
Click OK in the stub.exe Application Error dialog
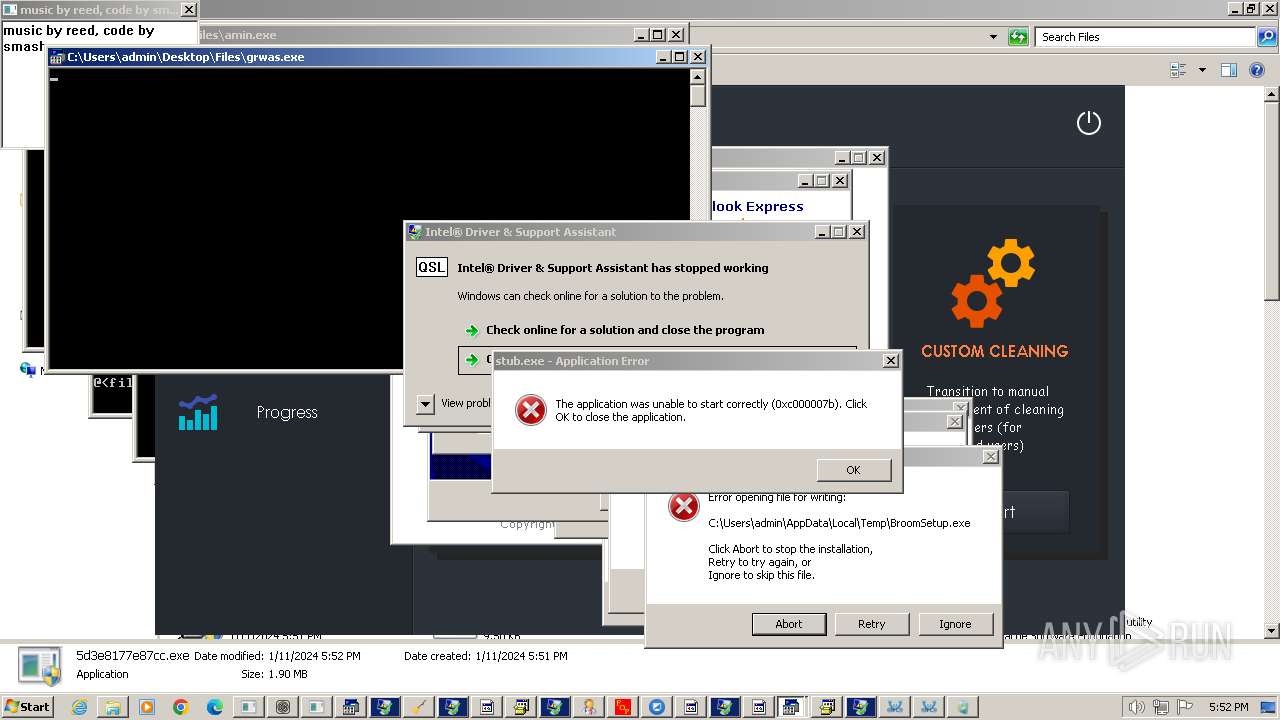(853, 470)
